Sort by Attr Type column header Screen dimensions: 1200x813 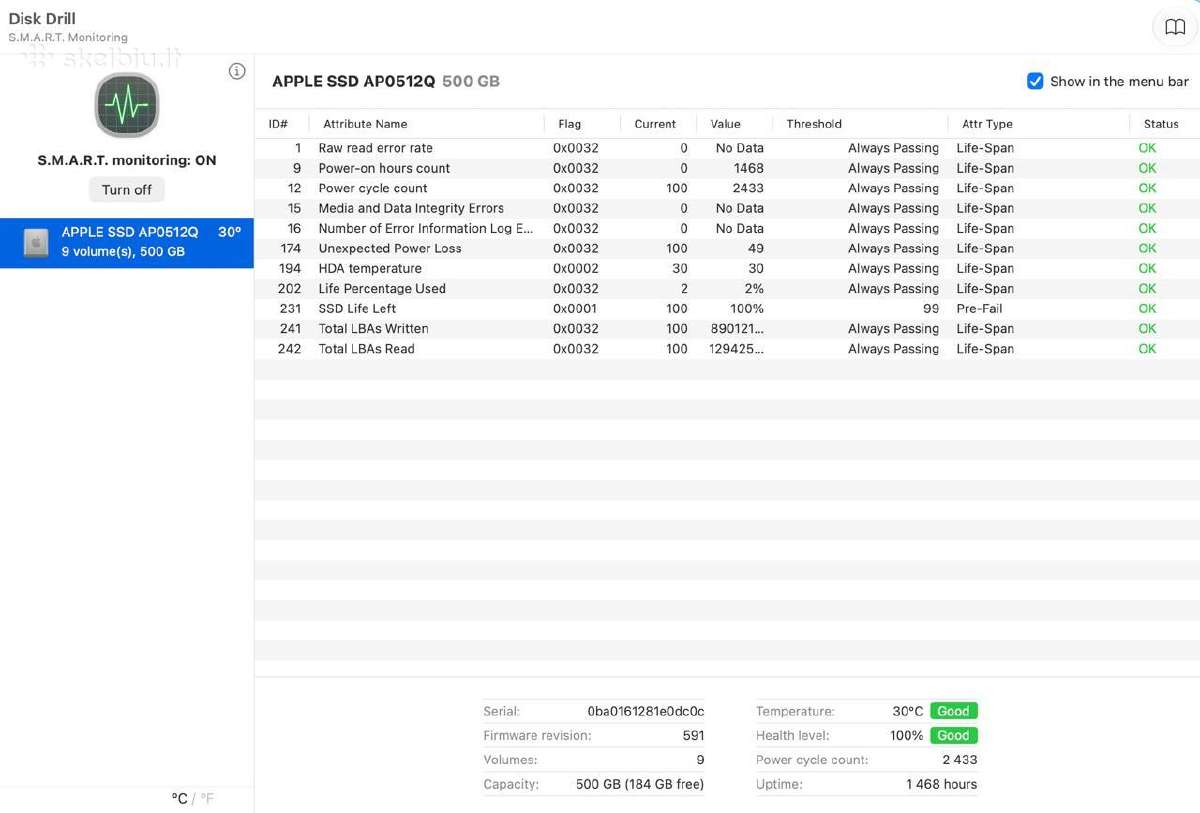(987, 124)
